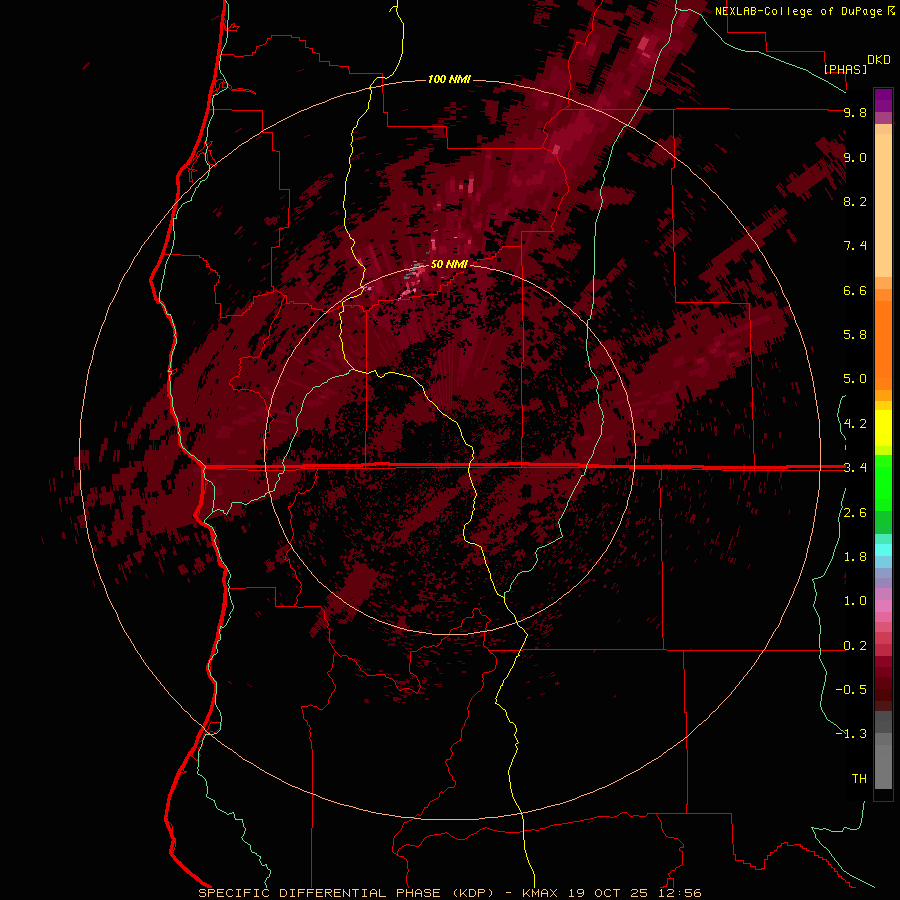Click the "DKD" product label

pos(878,59)
